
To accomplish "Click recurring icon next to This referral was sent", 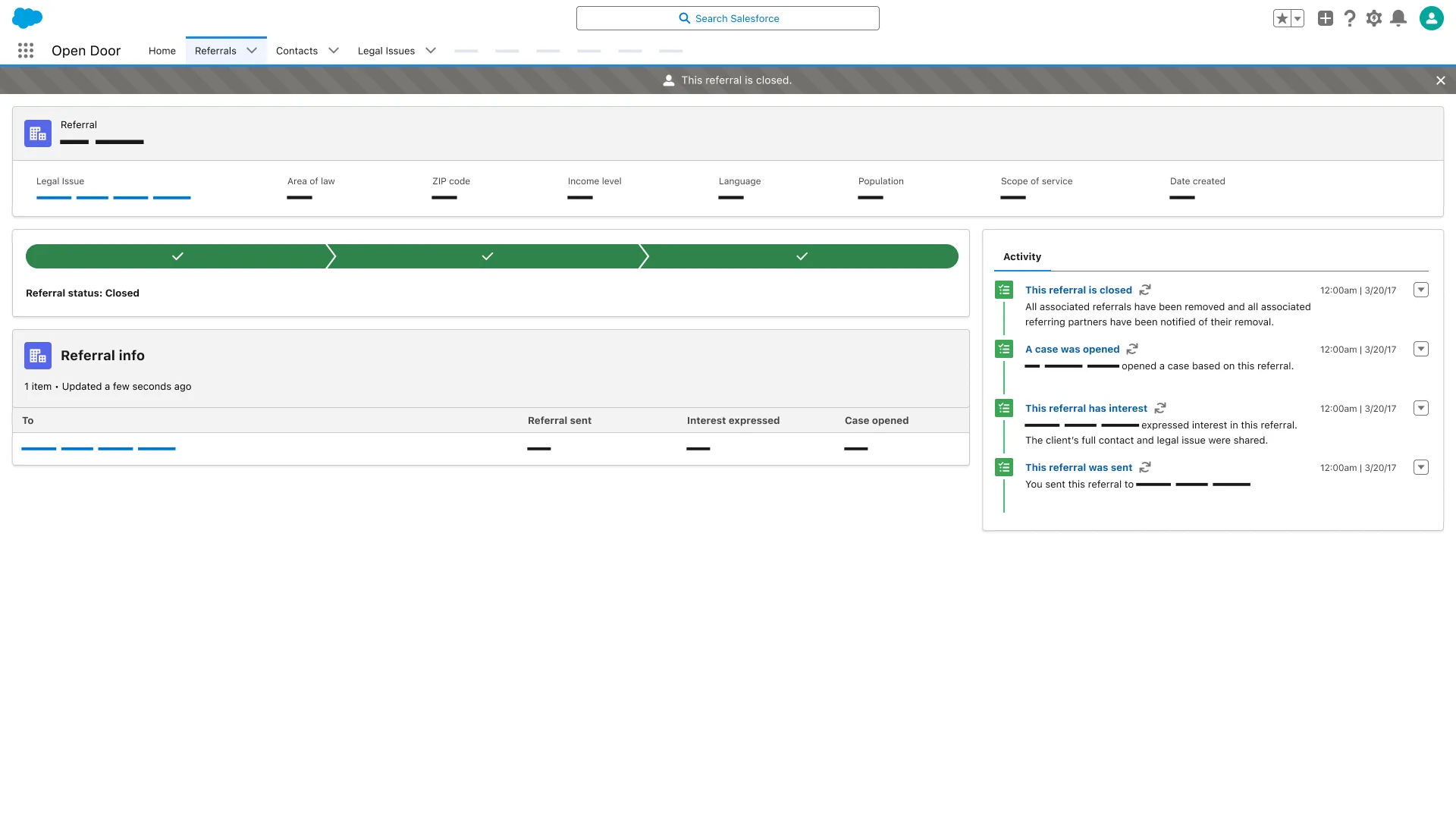I will (x=1145, y=467).
